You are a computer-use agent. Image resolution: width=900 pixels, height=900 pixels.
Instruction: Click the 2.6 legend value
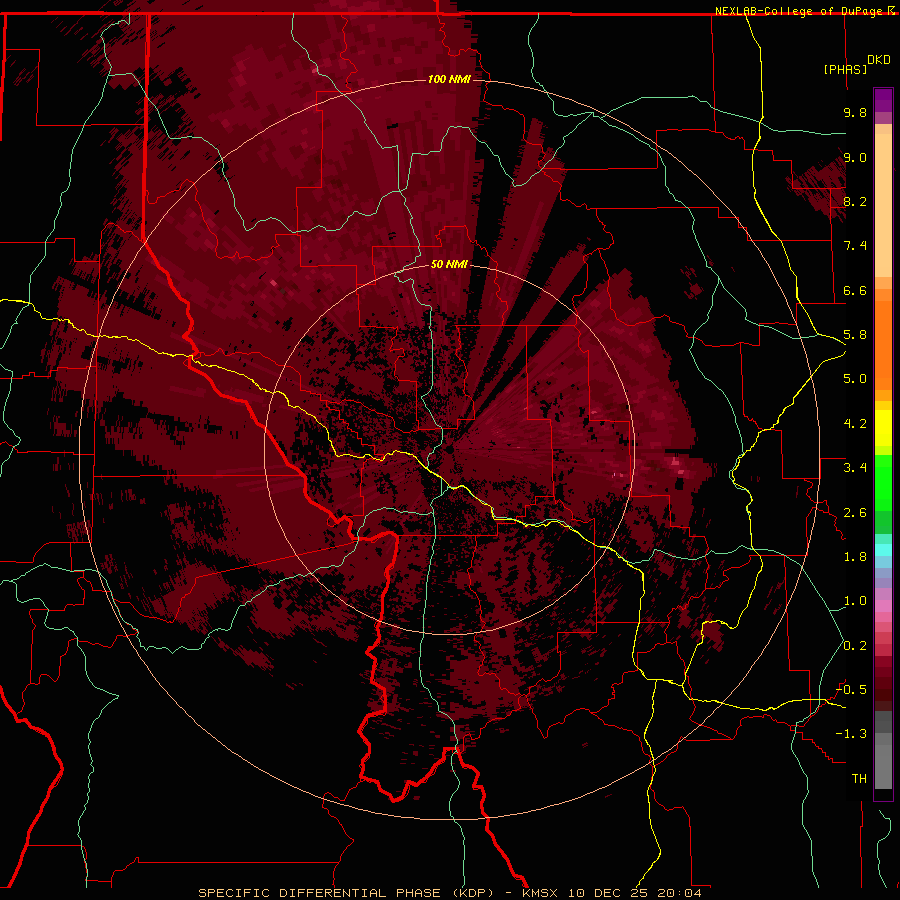click(x=855, y=513)
